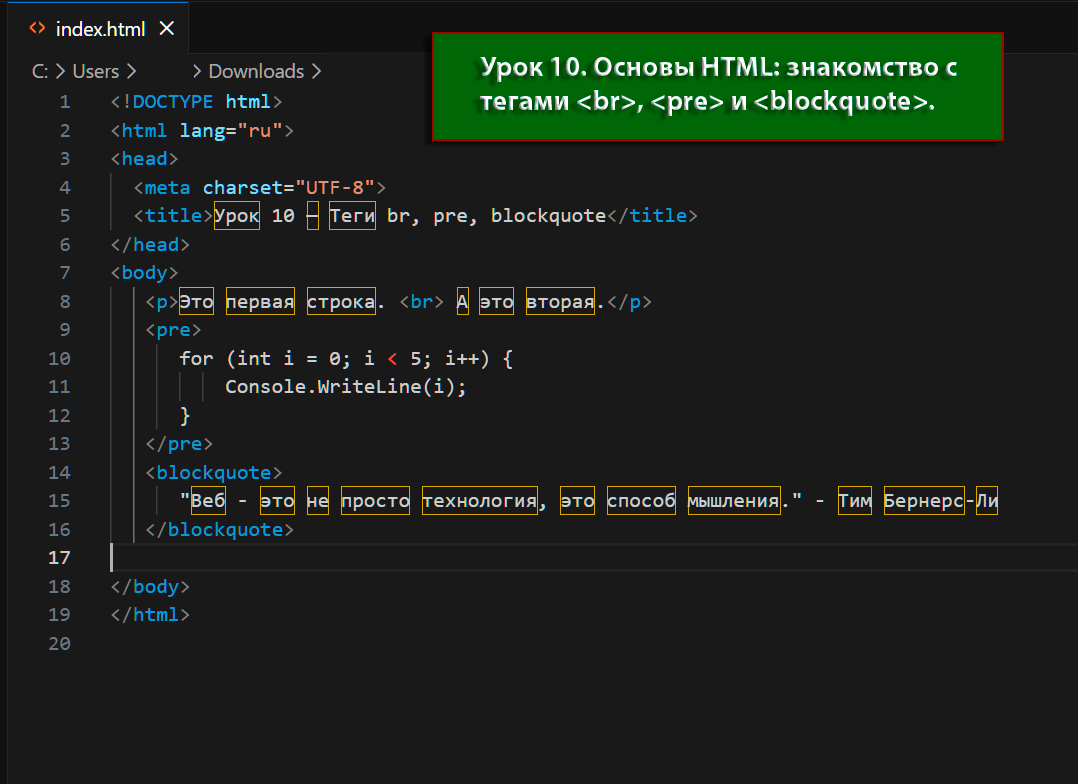Click the chevron after the Downloads breadcrumb
The width and height of the screenshot is (1078, 784).
pyautogui.click(x=316, y=71)
